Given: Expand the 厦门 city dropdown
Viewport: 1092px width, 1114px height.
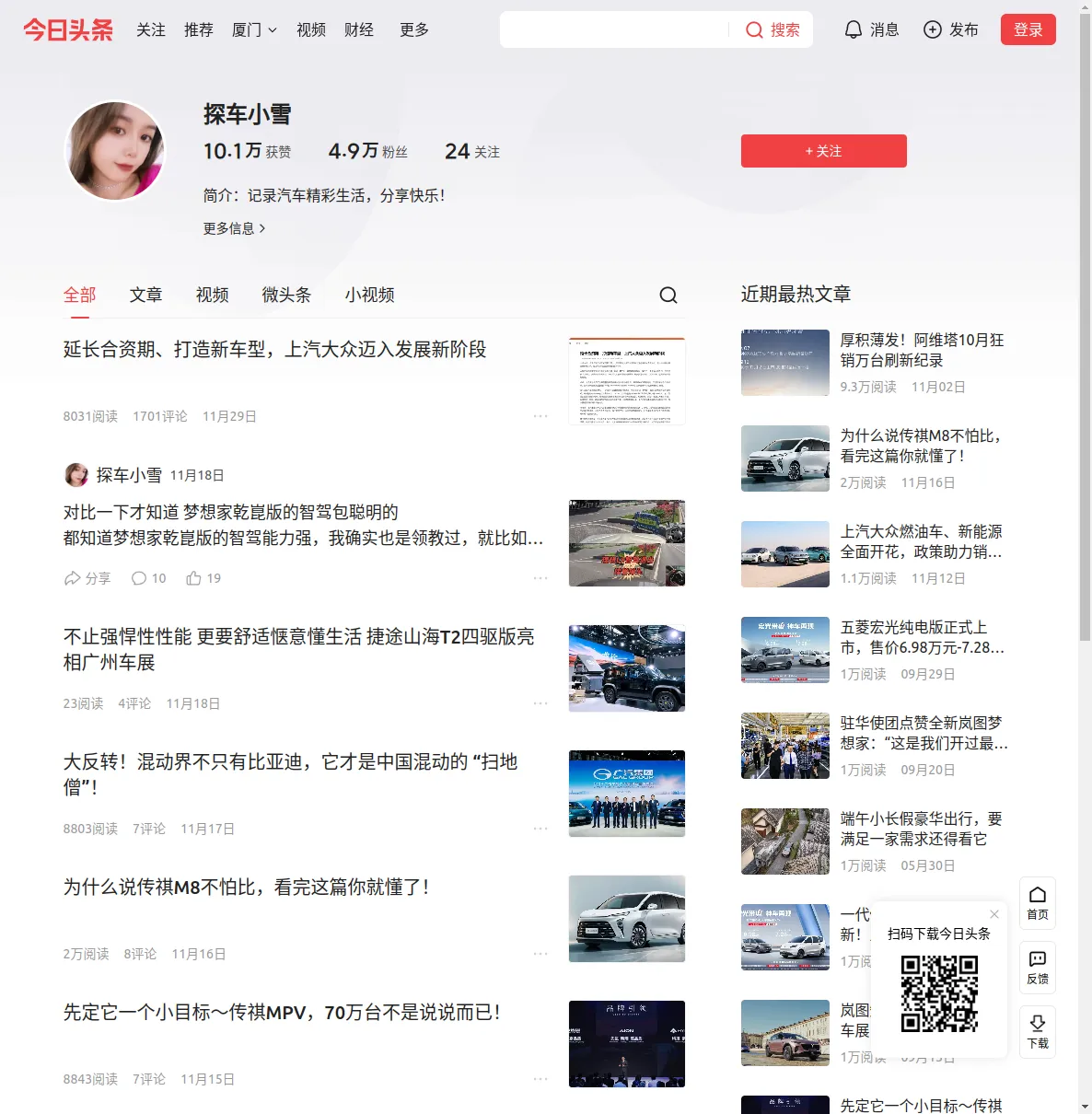Looking at the screenshot, I should pyautogui.click(x=254, y=30).
